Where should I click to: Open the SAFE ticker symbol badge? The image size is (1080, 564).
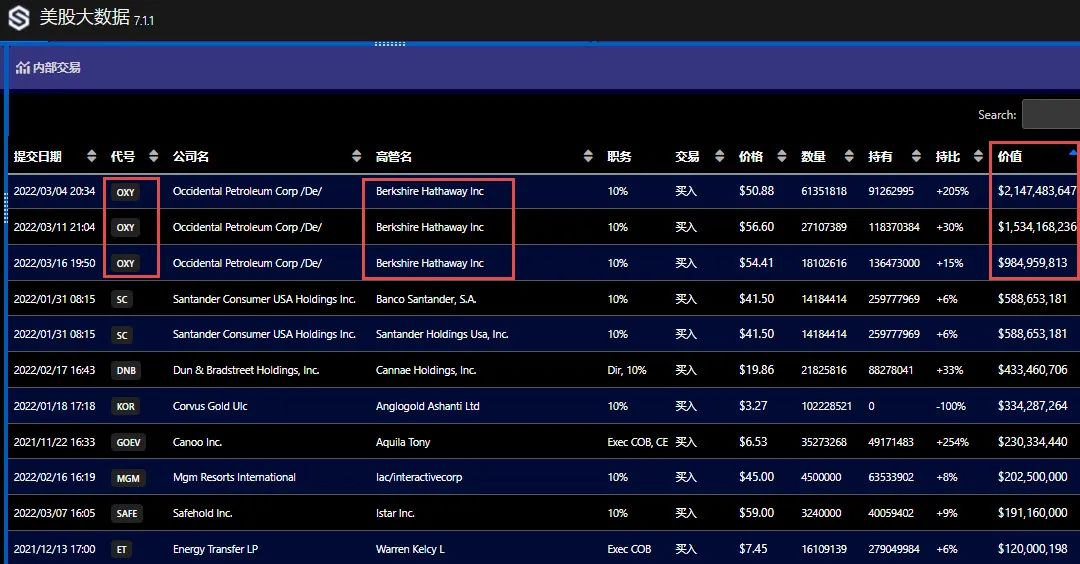click(x=127, y=513)
